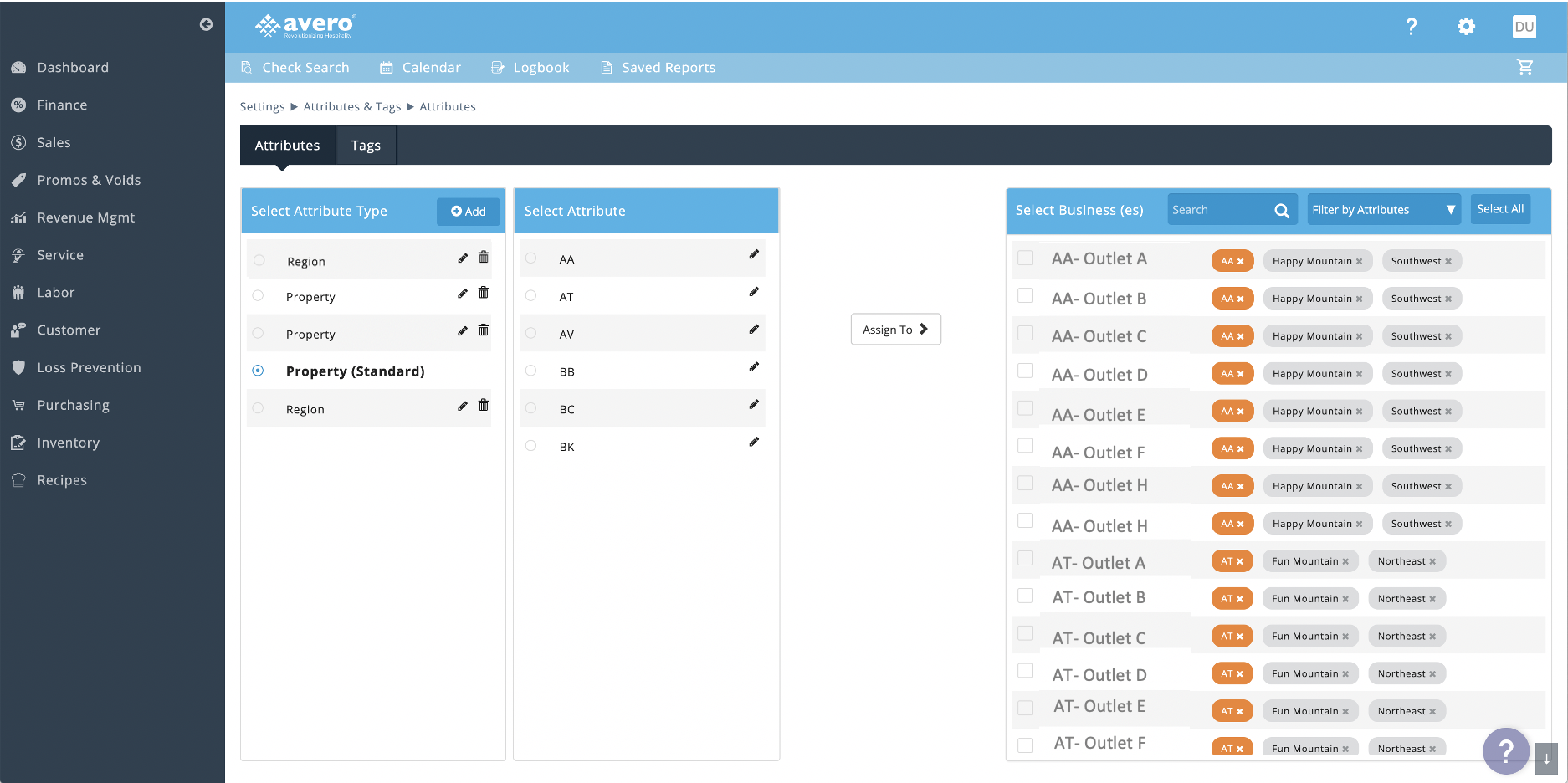Click into the business Search field
Image resolution: width=1568 pixels, height=783 pixels.
1220,210
